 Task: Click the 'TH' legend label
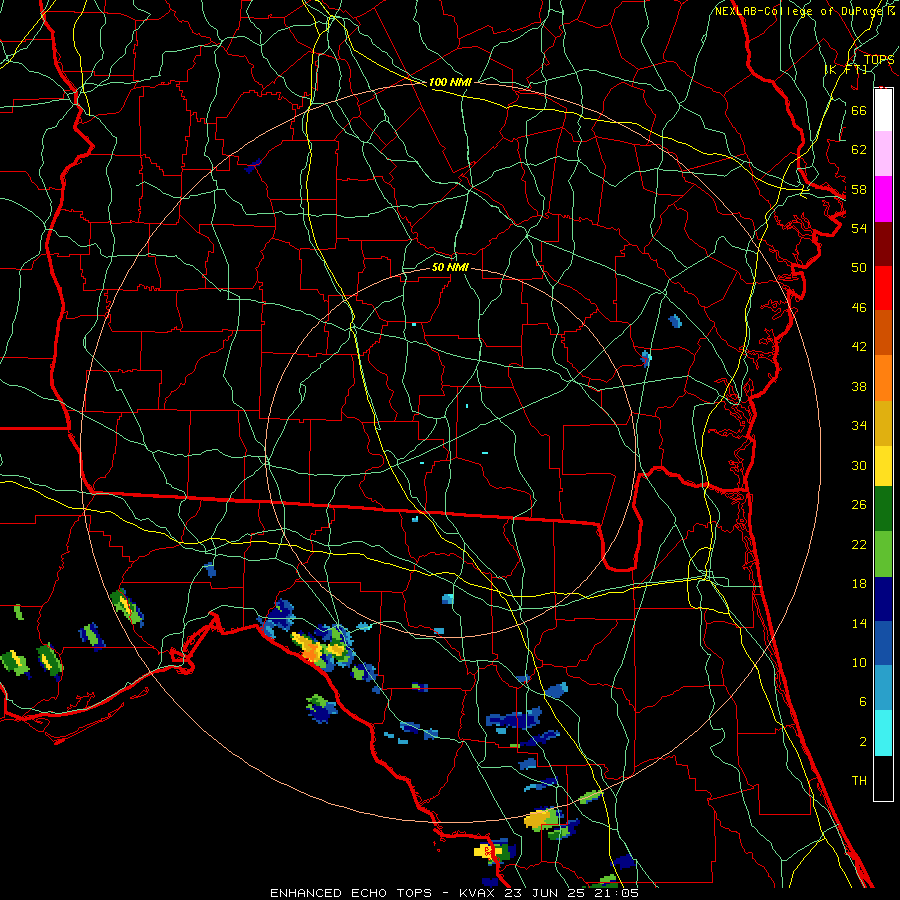coord(859,781)
